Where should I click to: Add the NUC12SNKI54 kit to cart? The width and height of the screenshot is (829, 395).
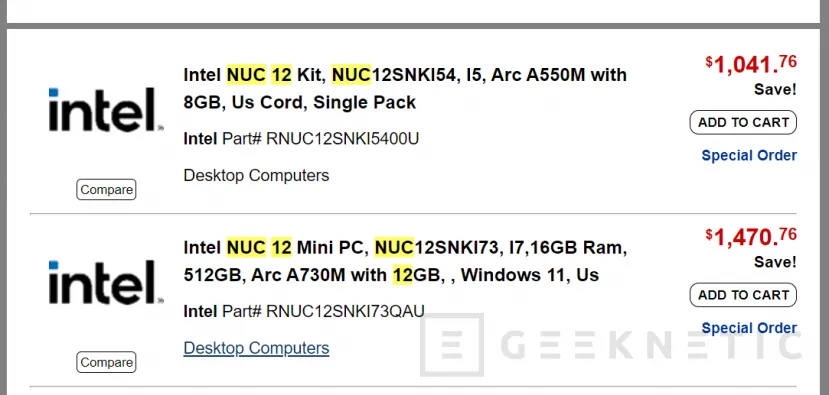[x=743, y=122]
